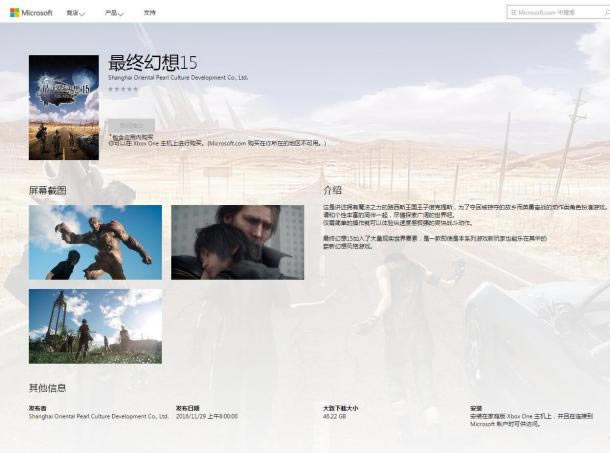Open the father embracing son screenshot
The image size is (610, 453).
[238, 242]
